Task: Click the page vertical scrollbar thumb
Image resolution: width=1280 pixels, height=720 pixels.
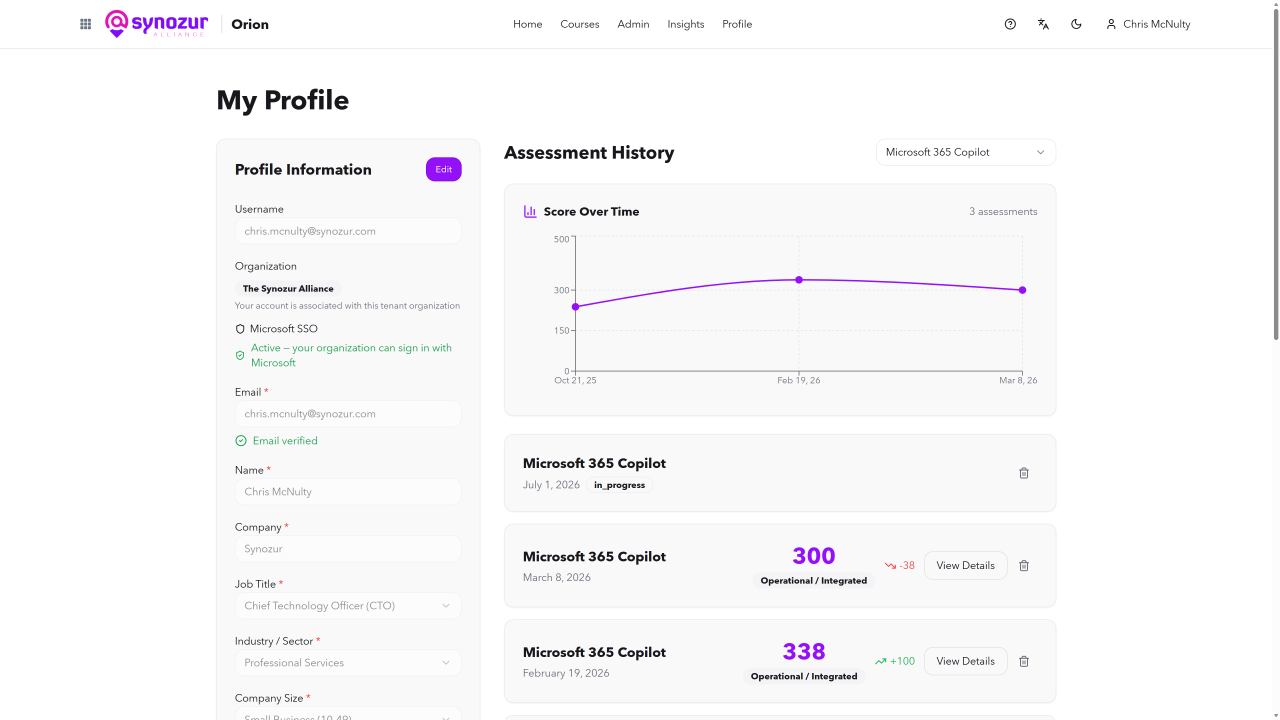Action: click(1276, 175)
